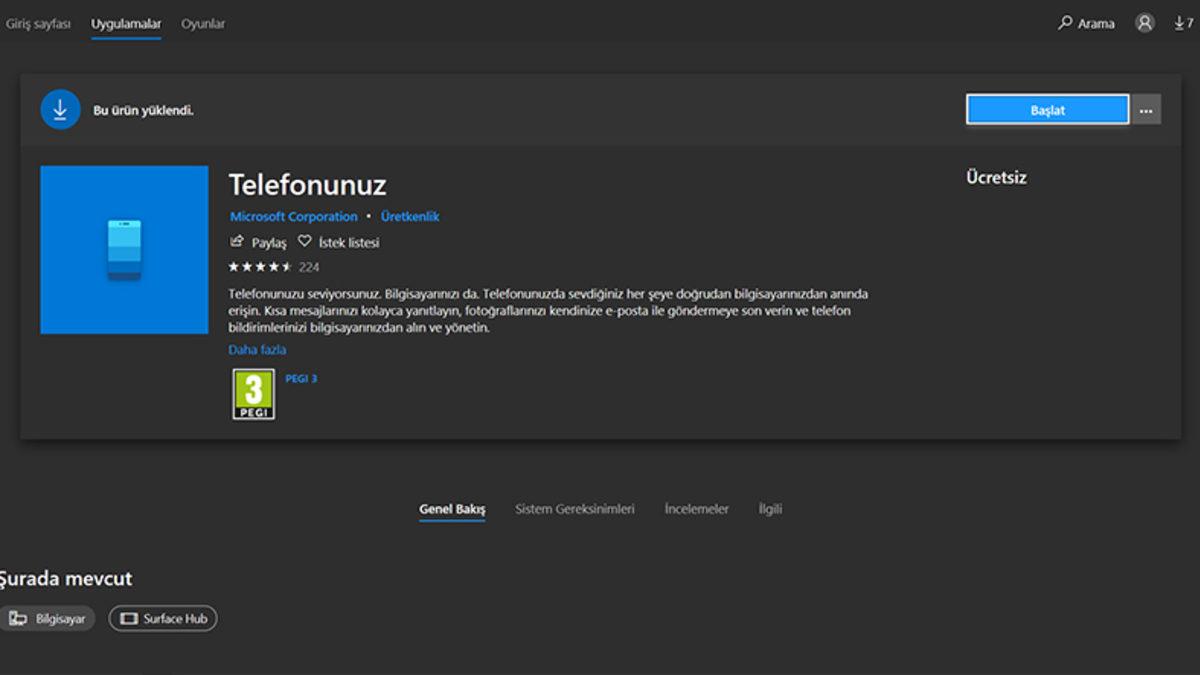Open the heart wishlist toggle
The height and width of the screenshot is (675, 1200).
click(305, 242)
